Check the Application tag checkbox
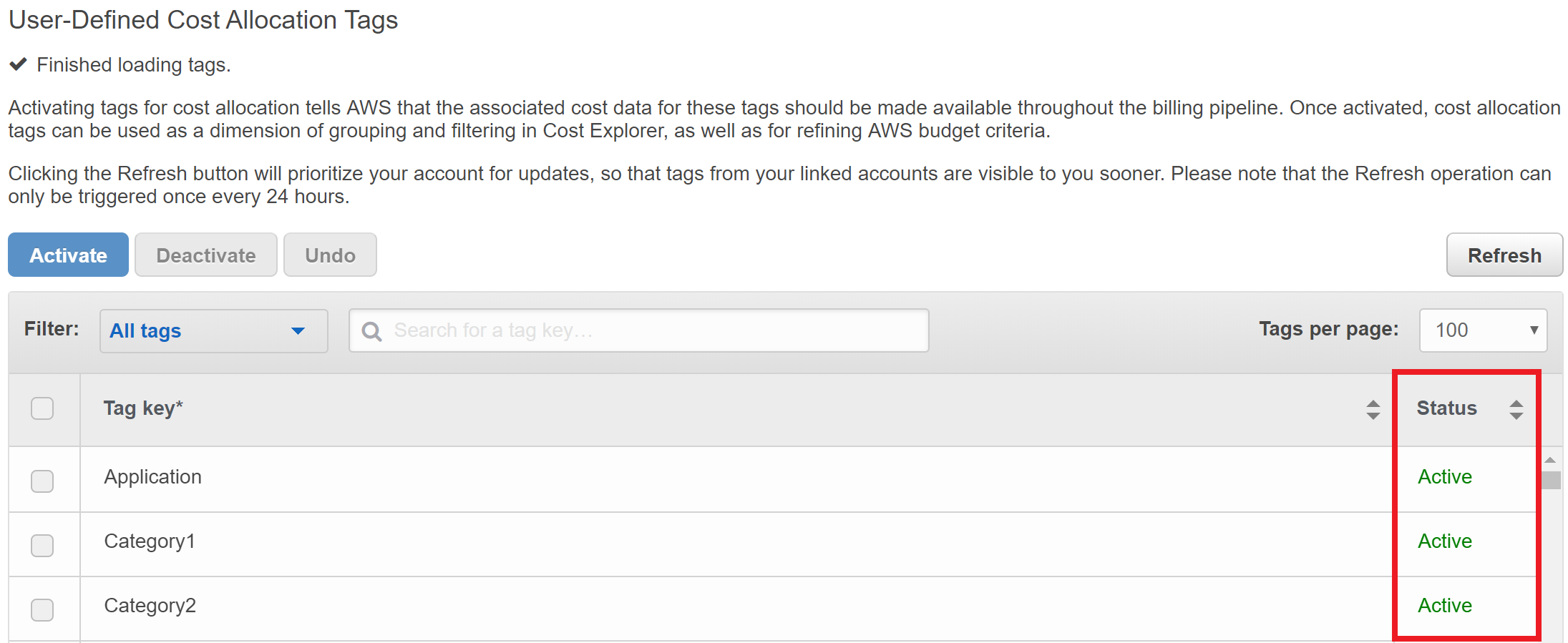The image size is (1568, 643). (x=42, y=481)
